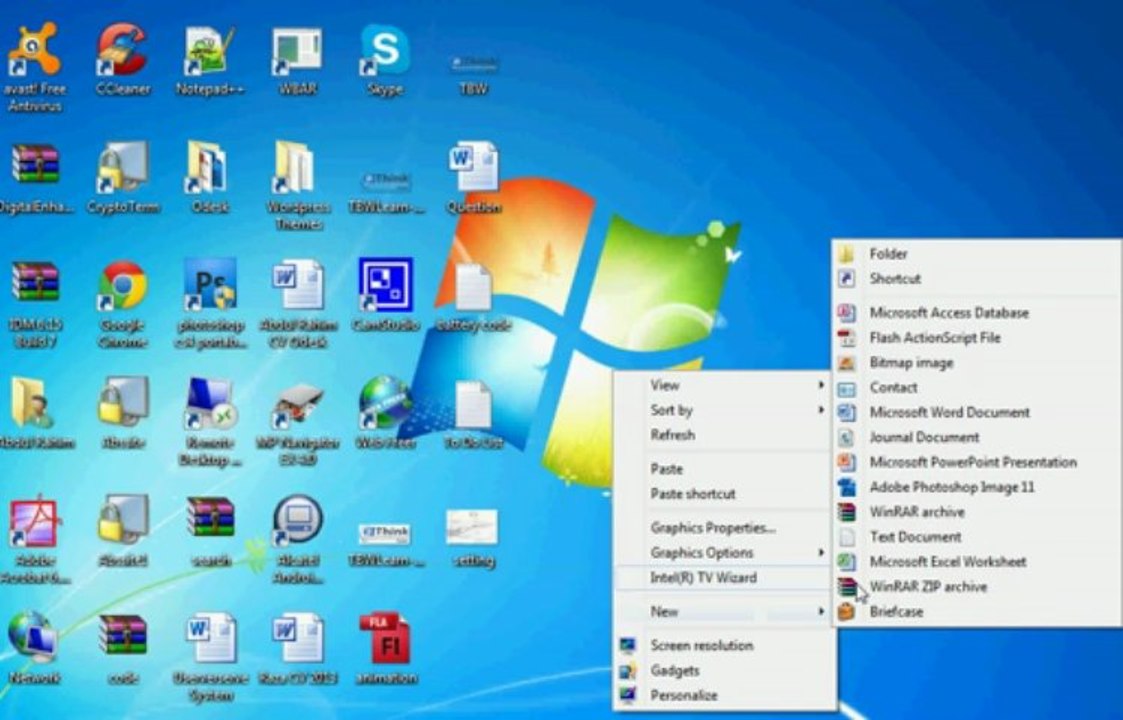Select the setting image thumbnail on desktop
Image resolution: width=1123 pixels, height=720 pixels.
coord(472,537)
